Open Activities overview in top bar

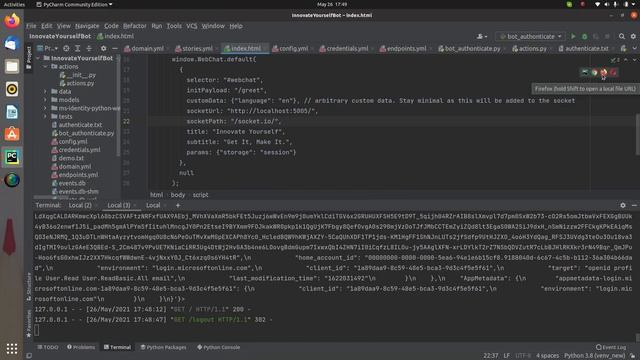tap(14, 4)
